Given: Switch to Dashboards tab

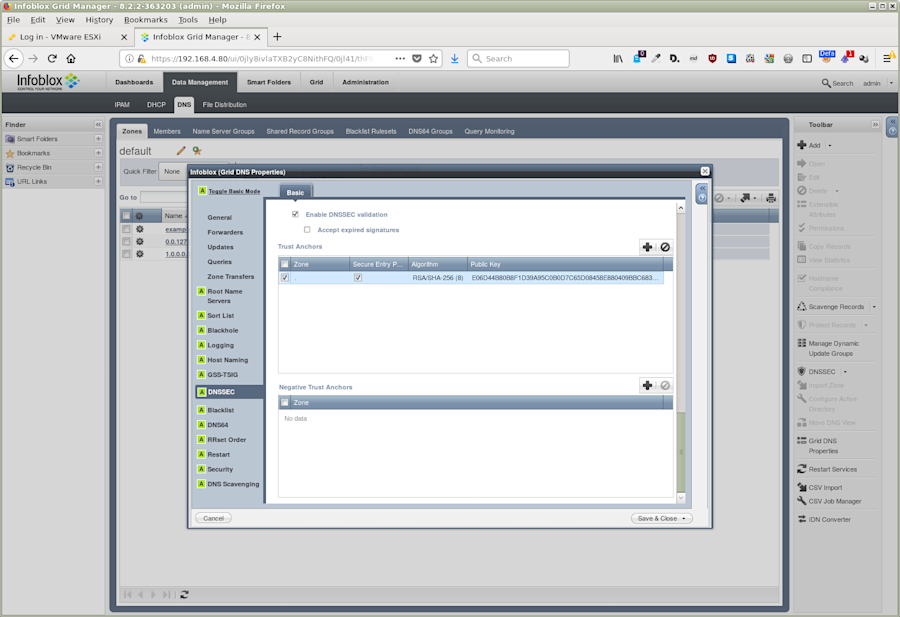Looking at the screenshot, I should (x=134, y=82).
